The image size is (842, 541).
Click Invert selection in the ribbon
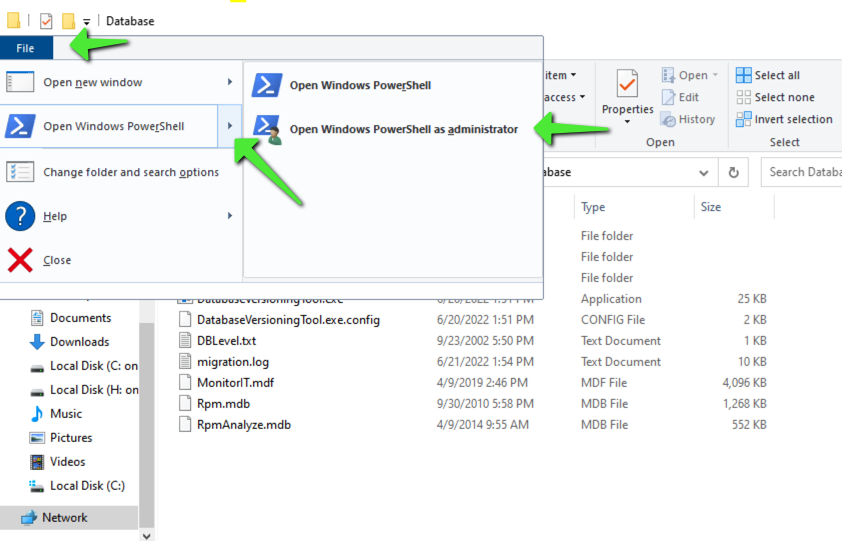(x=784, y=119)
